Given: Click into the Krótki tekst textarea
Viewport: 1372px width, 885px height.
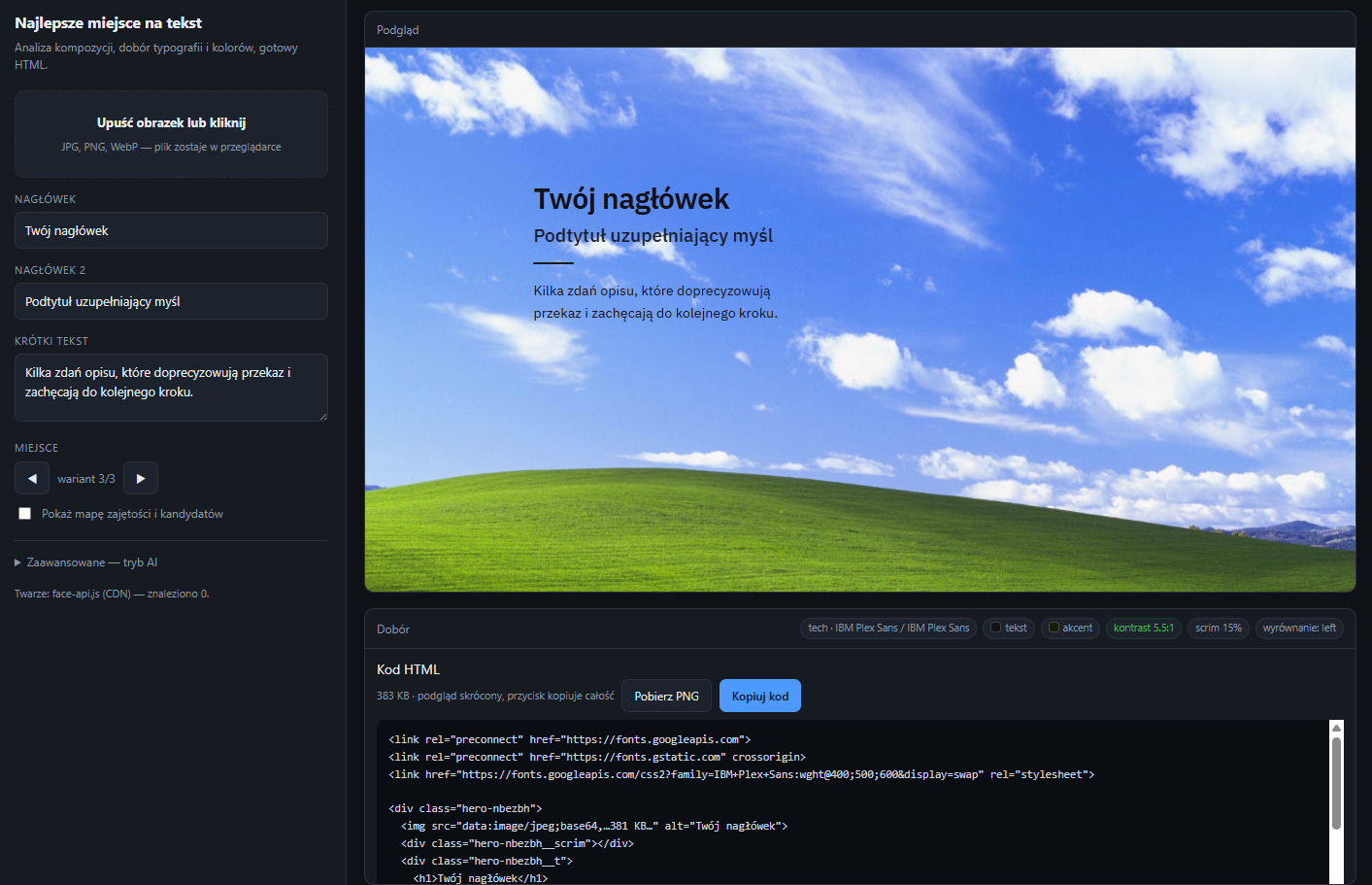Looking at the screenshot, I should (x=171, y=388).
